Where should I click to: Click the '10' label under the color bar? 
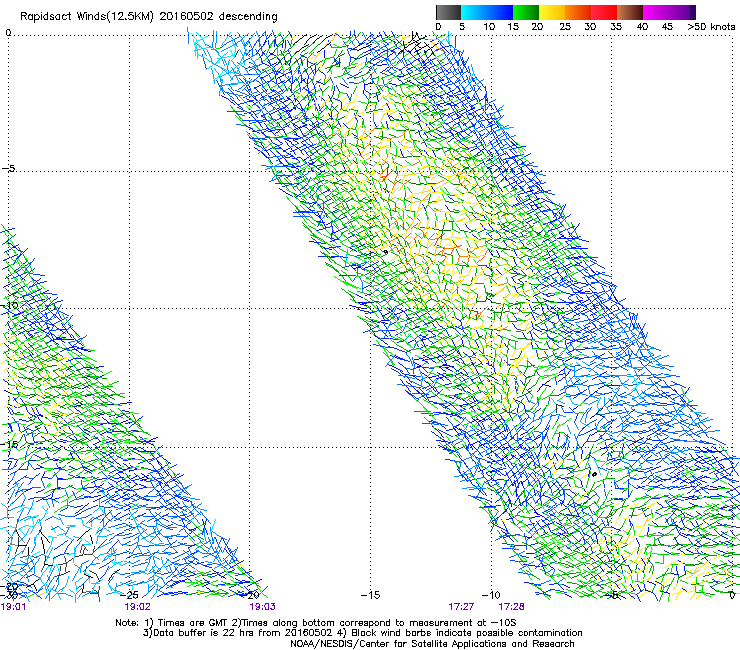click(489, 26)
